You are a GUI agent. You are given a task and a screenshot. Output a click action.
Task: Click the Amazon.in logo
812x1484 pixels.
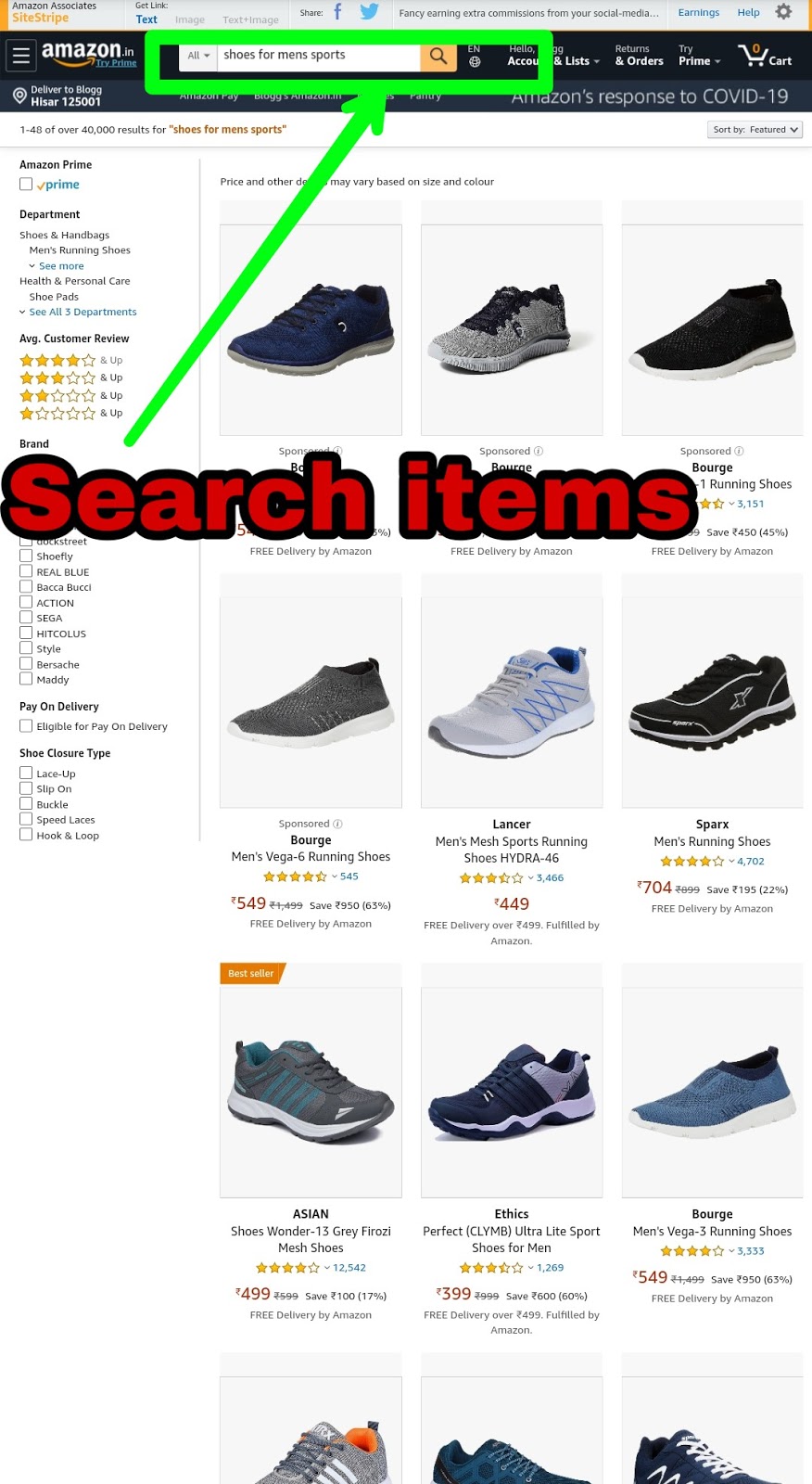88,54
